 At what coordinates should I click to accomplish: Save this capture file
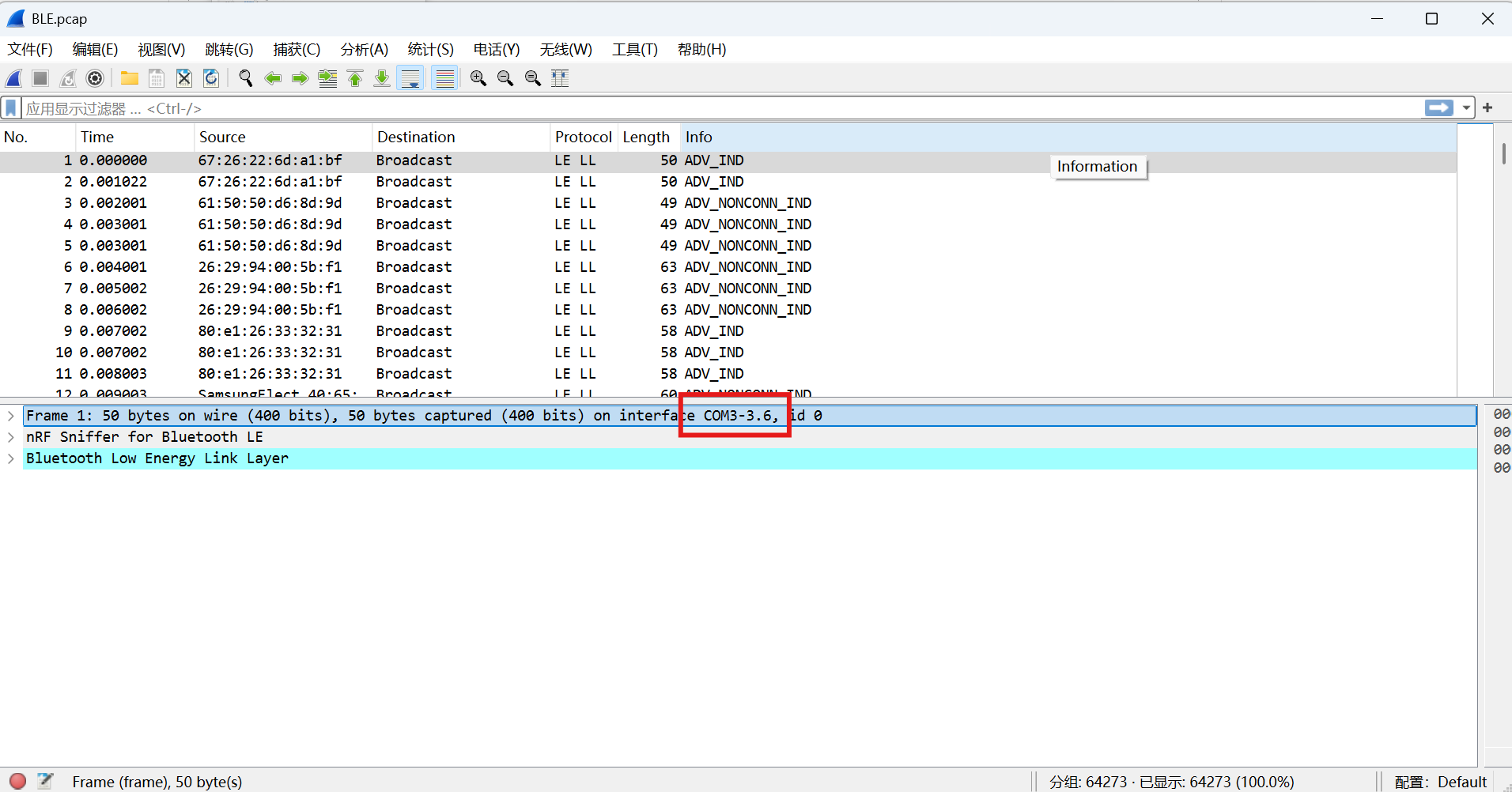pos(157,78)
